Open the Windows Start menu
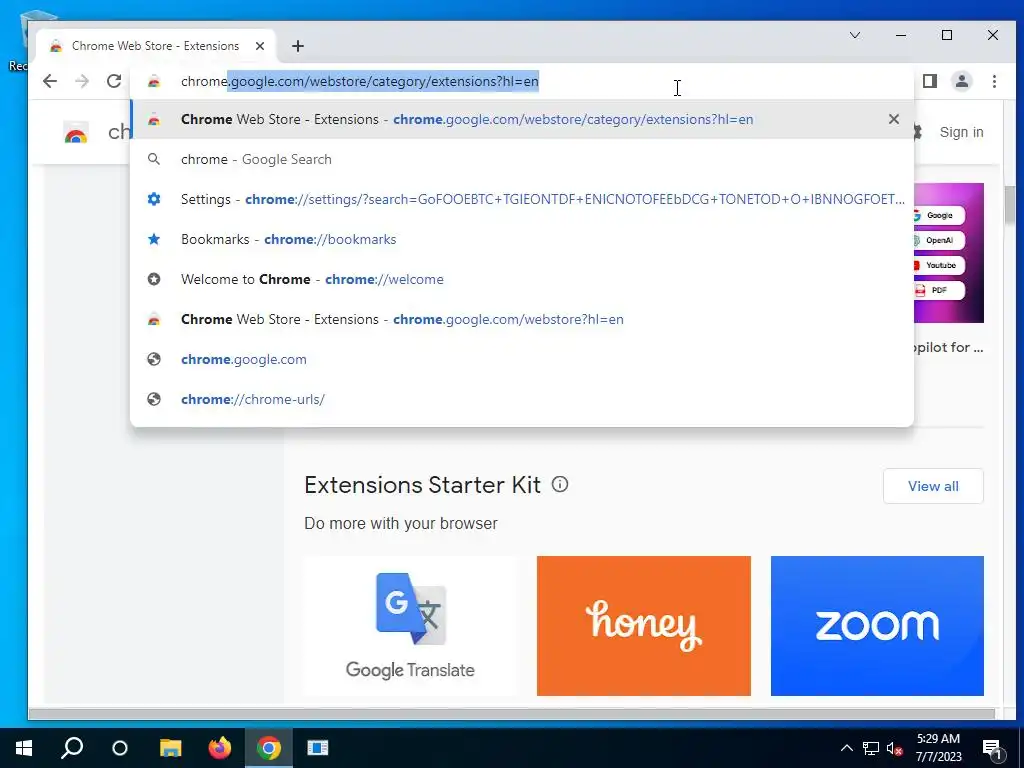This screenshot has height=768, width=1024. (24, 748)
